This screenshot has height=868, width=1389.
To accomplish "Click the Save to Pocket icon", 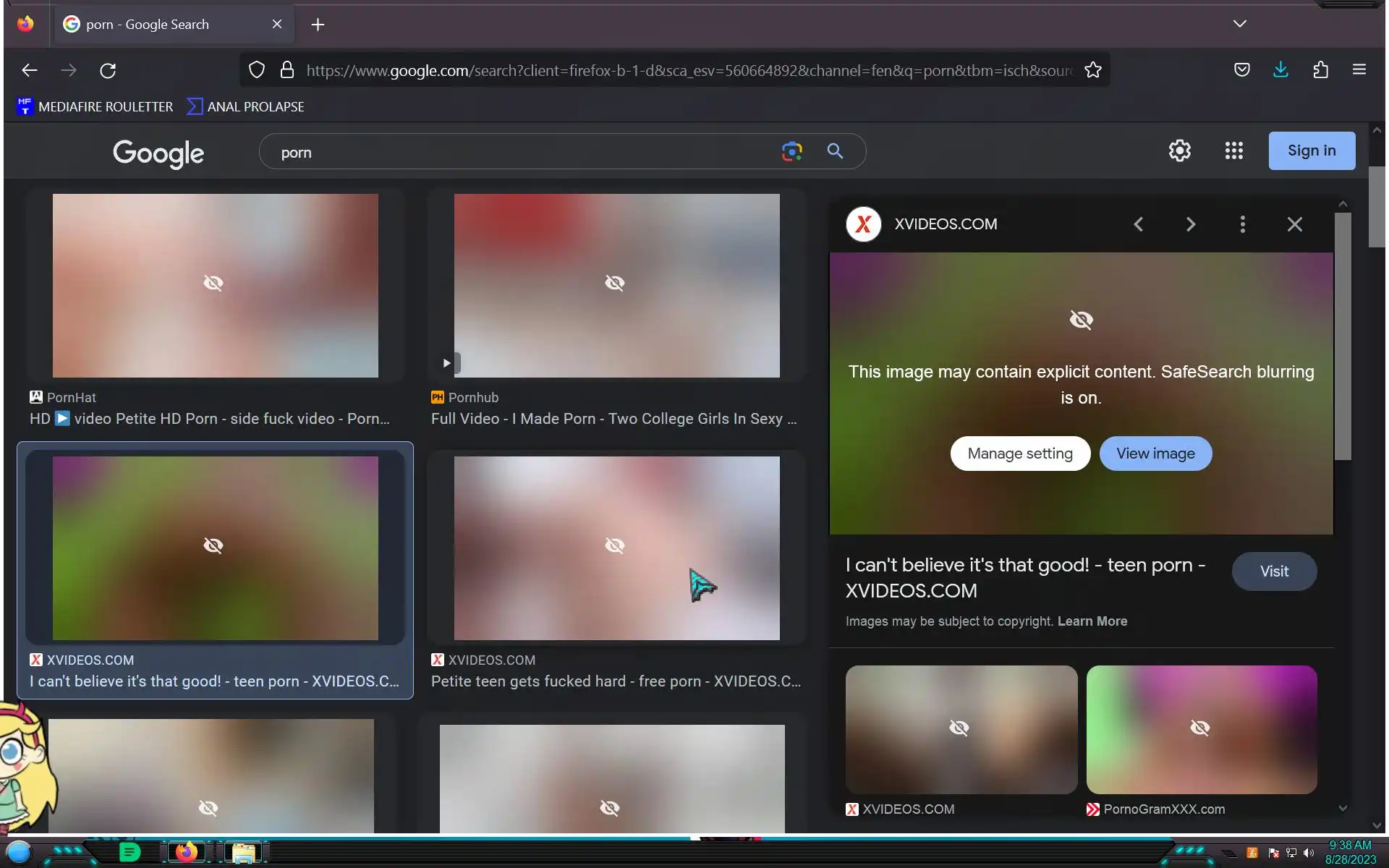I will [1241, 70].
